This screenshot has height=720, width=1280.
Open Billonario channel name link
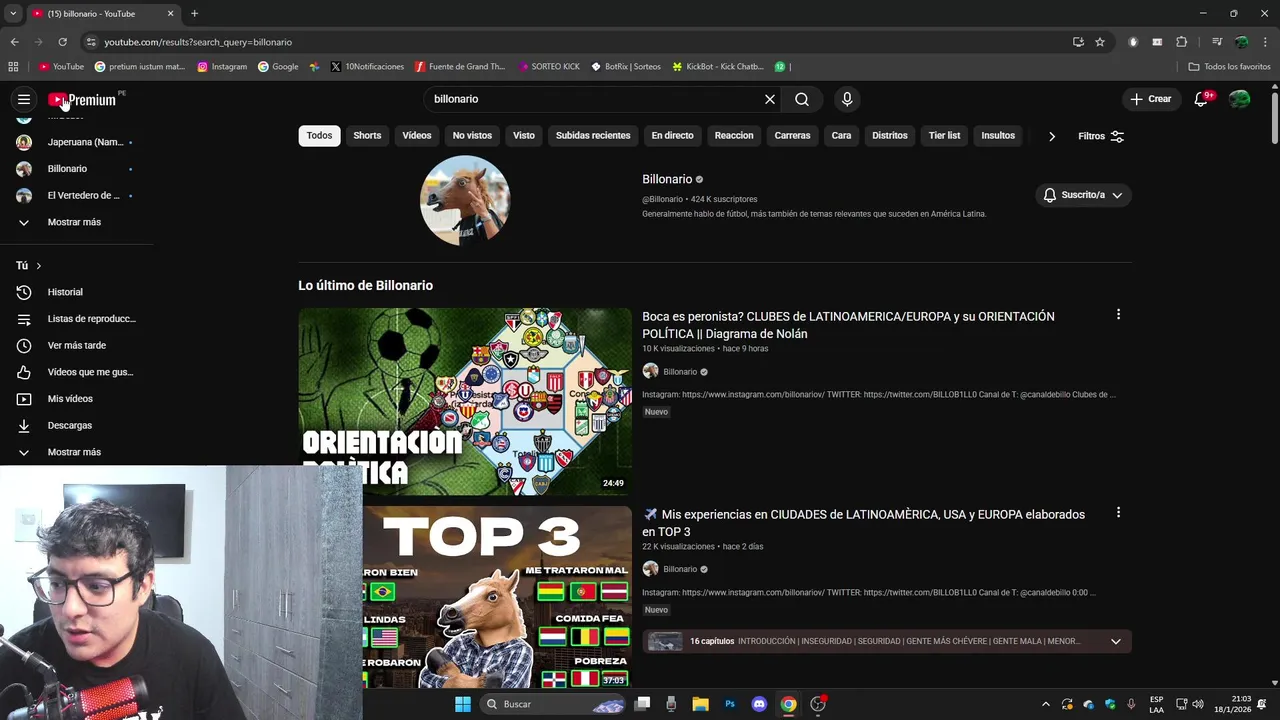pos(667,179)
